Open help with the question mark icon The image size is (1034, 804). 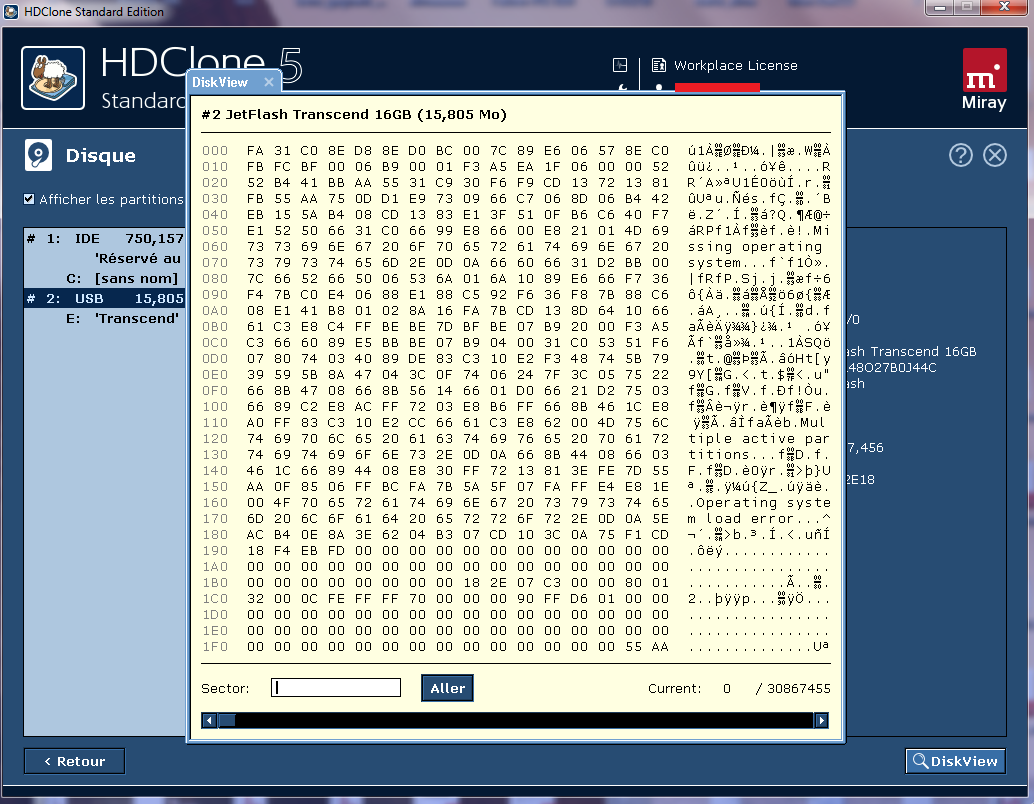pos(961,155)
